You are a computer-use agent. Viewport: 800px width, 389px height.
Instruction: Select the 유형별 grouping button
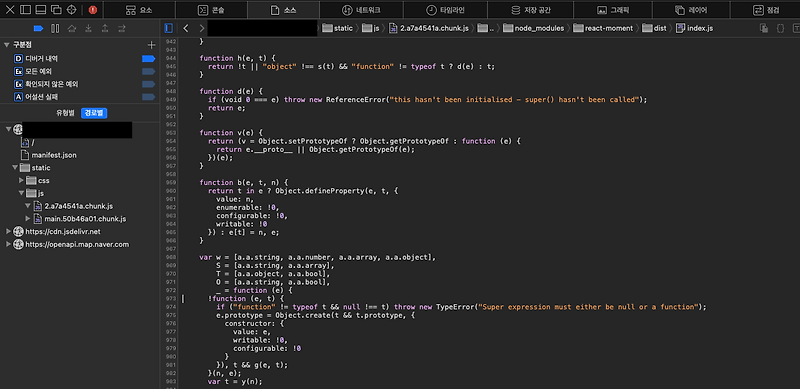[x=65, y=113]
